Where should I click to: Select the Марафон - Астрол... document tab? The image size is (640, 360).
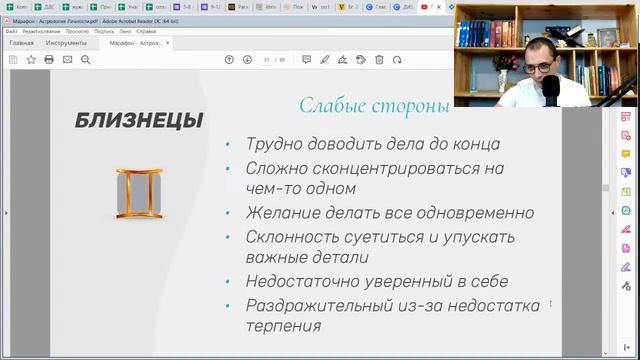(136, 43)
